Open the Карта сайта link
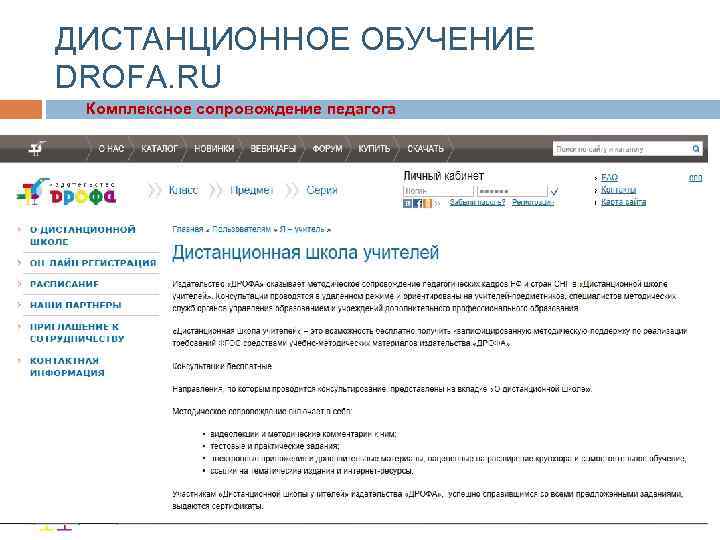Screen dimensions: 720x540 [623, 202]
